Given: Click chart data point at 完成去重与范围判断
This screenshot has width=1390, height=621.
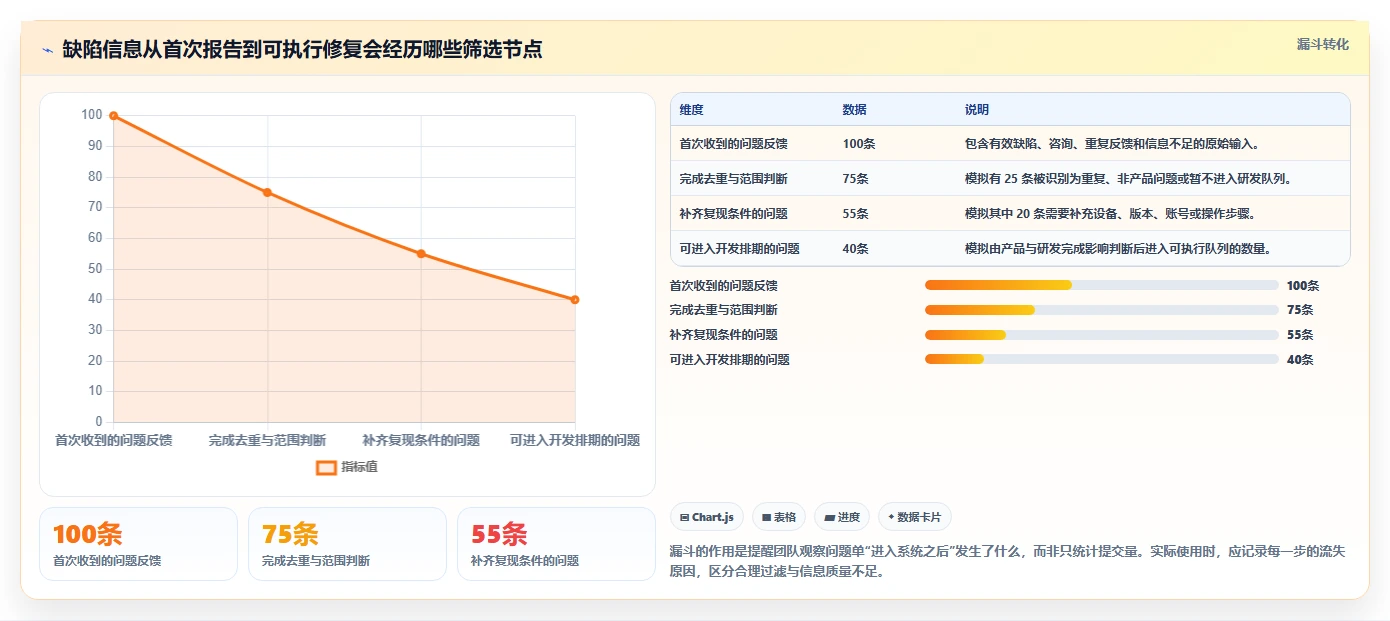Looking at the screenshot, I should (267, 192).
